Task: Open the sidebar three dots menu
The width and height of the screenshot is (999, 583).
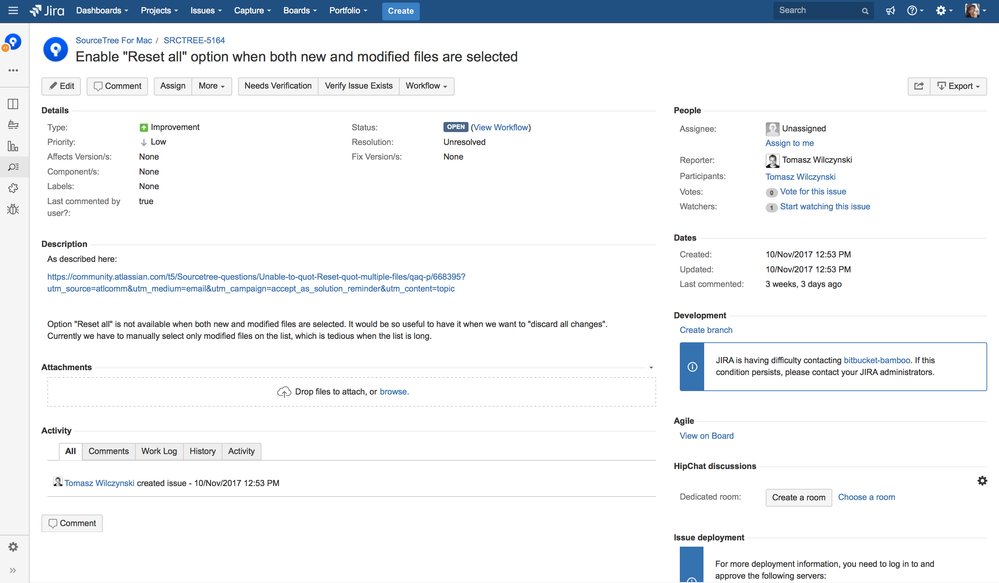Action: click(13, 71)
